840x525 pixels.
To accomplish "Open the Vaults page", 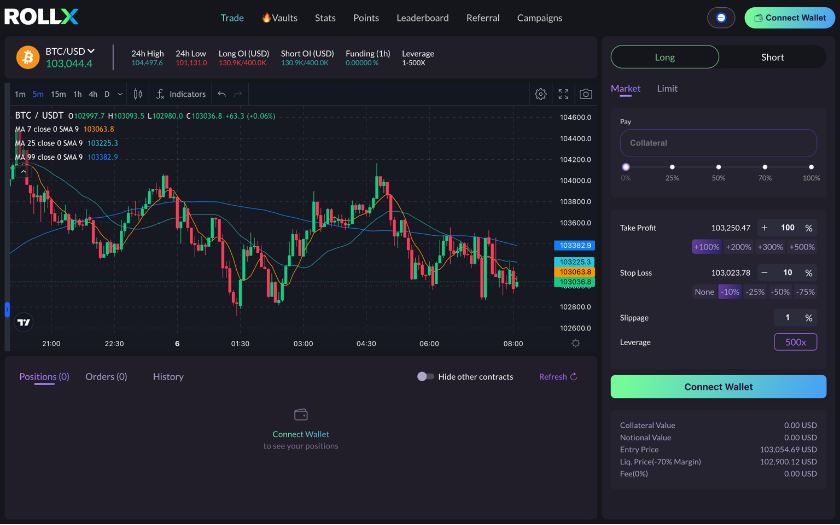I will [280, 18].
